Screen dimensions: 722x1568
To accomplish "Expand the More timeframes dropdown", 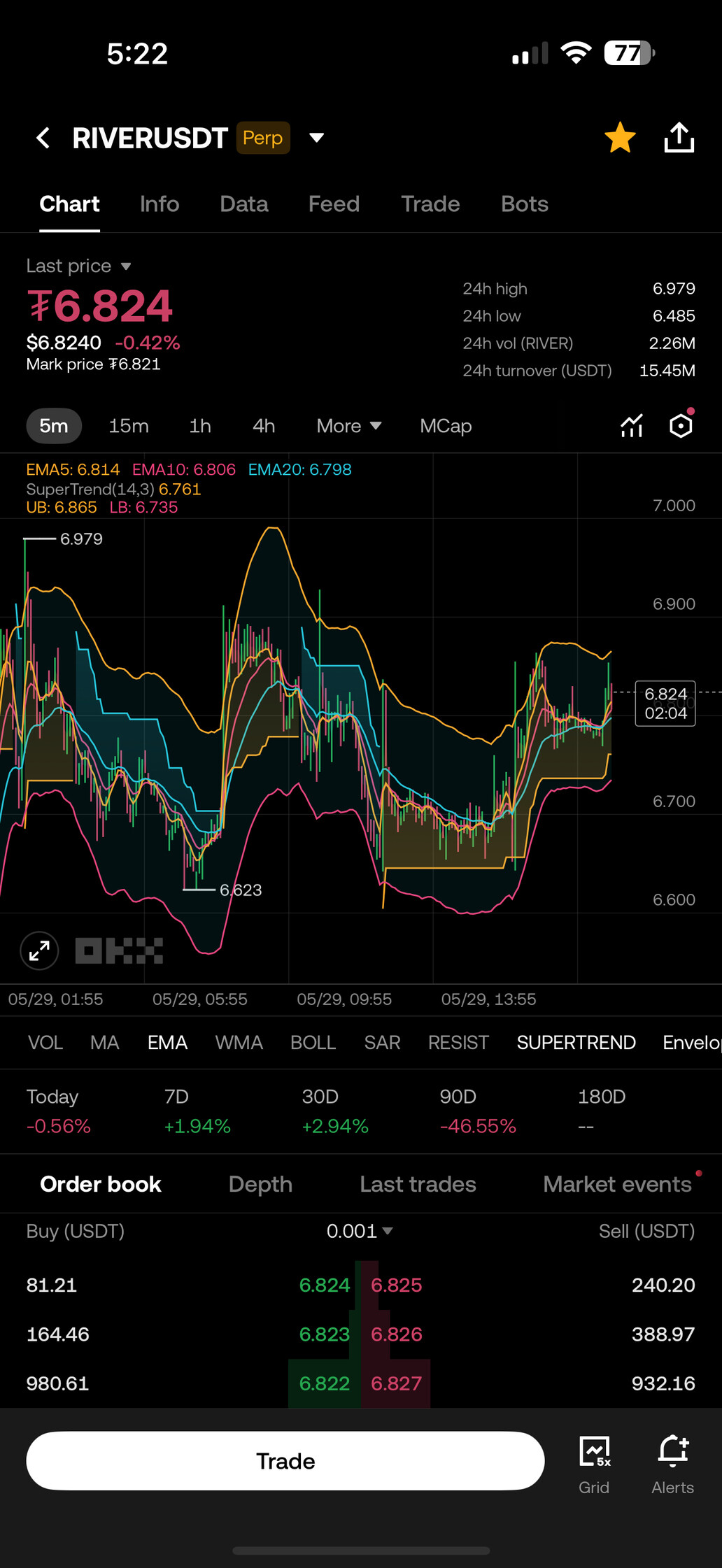I will tap(349, 425).
